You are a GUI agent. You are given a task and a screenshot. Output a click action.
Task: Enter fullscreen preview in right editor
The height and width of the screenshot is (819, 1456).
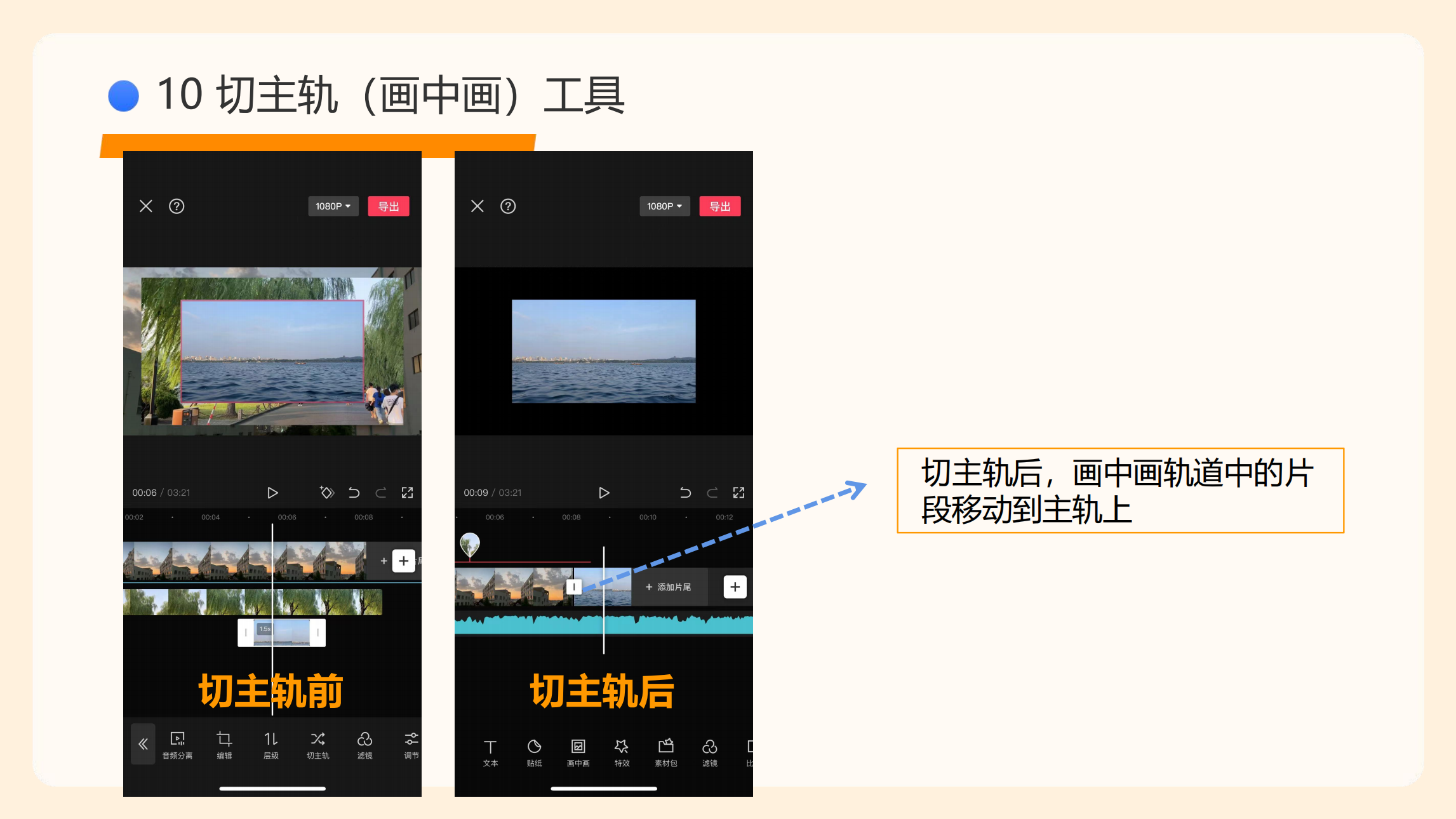tap(739, 493)
